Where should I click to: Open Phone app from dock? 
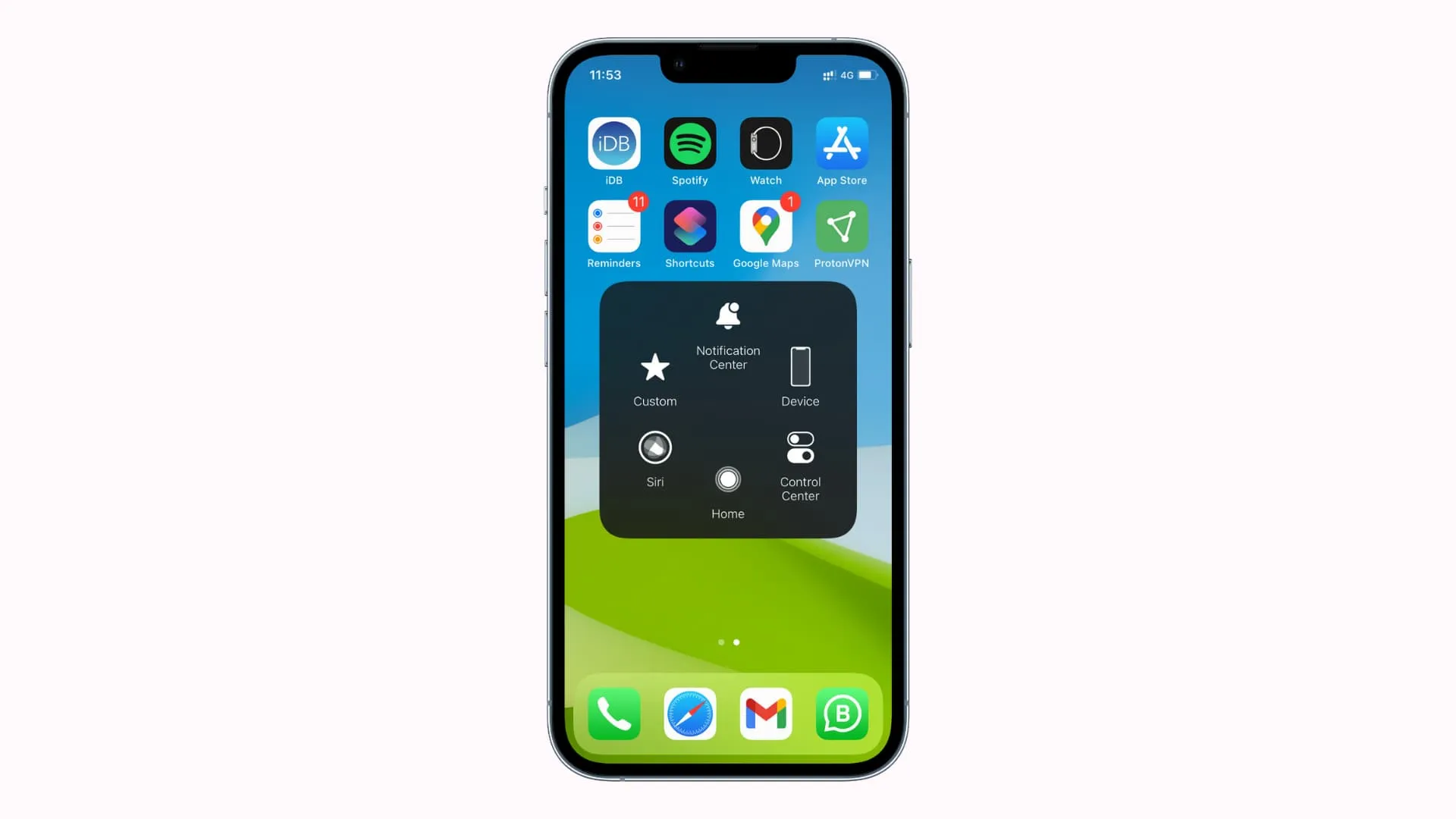[614, 713]
